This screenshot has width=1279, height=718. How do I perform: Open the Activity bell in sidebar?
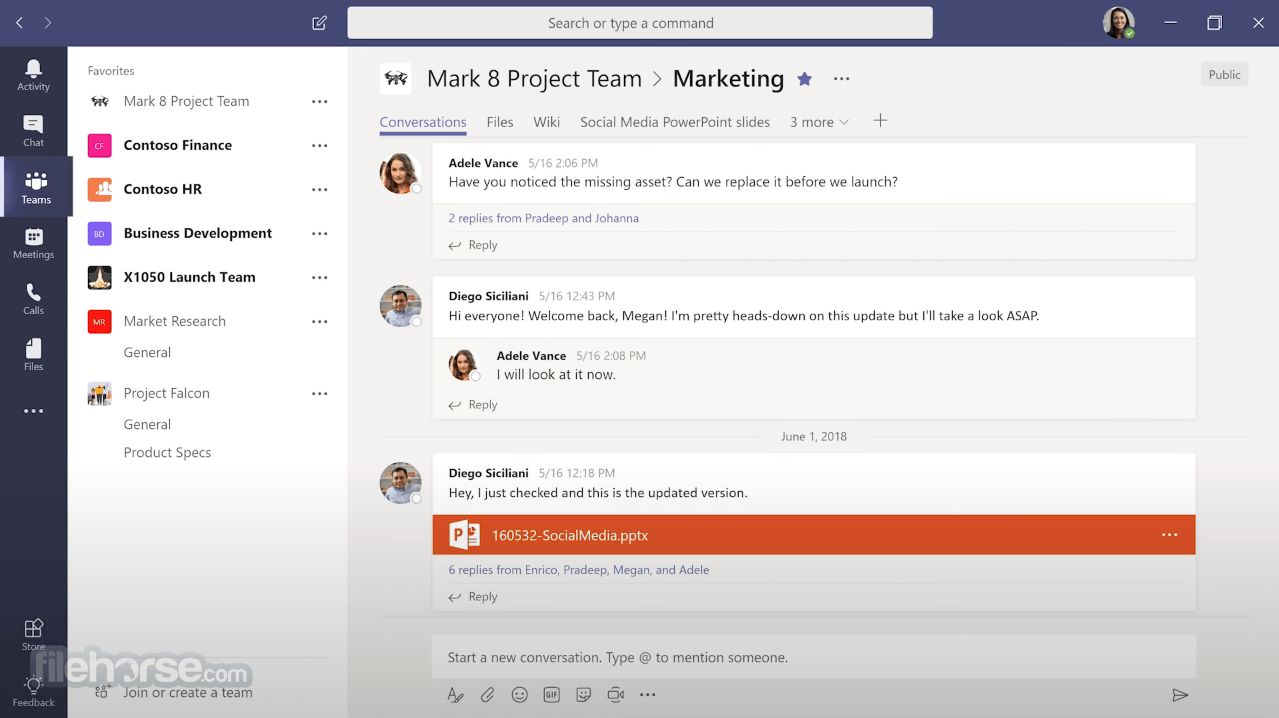coord(33,74)
